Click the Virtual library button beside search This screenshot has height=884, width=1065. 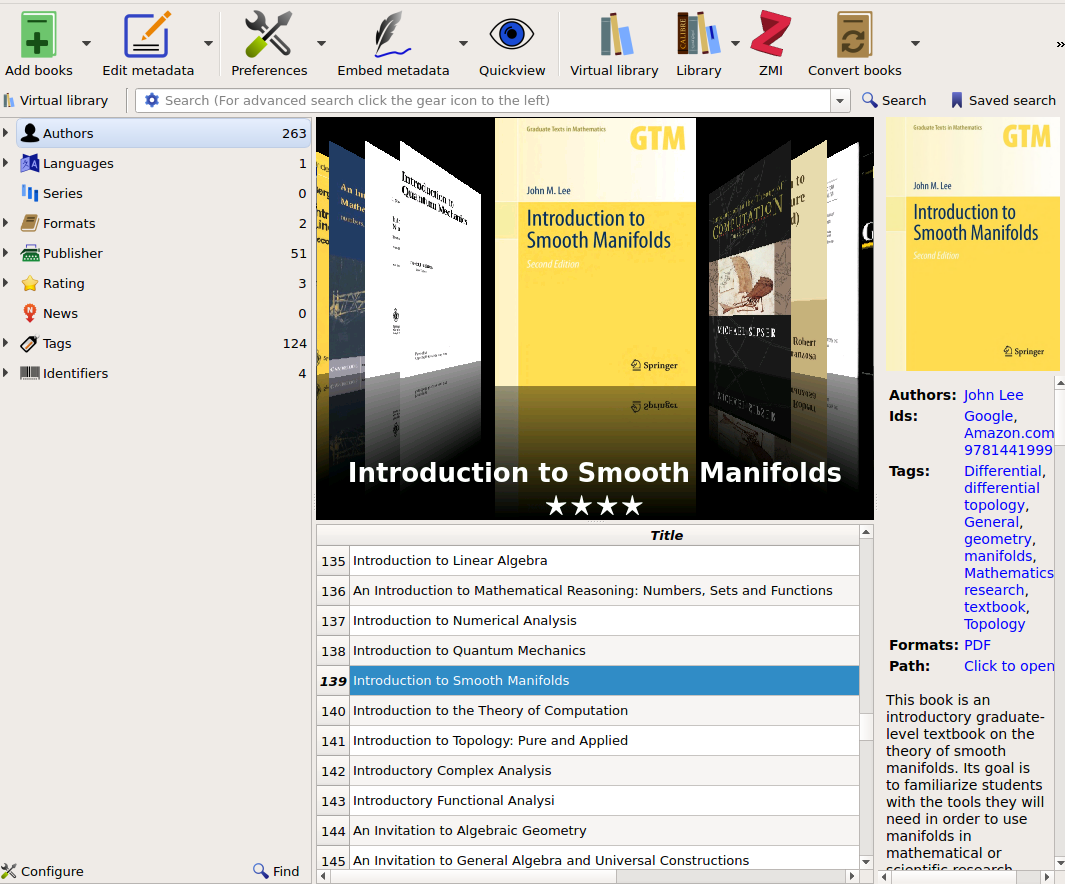pos(56,100)
